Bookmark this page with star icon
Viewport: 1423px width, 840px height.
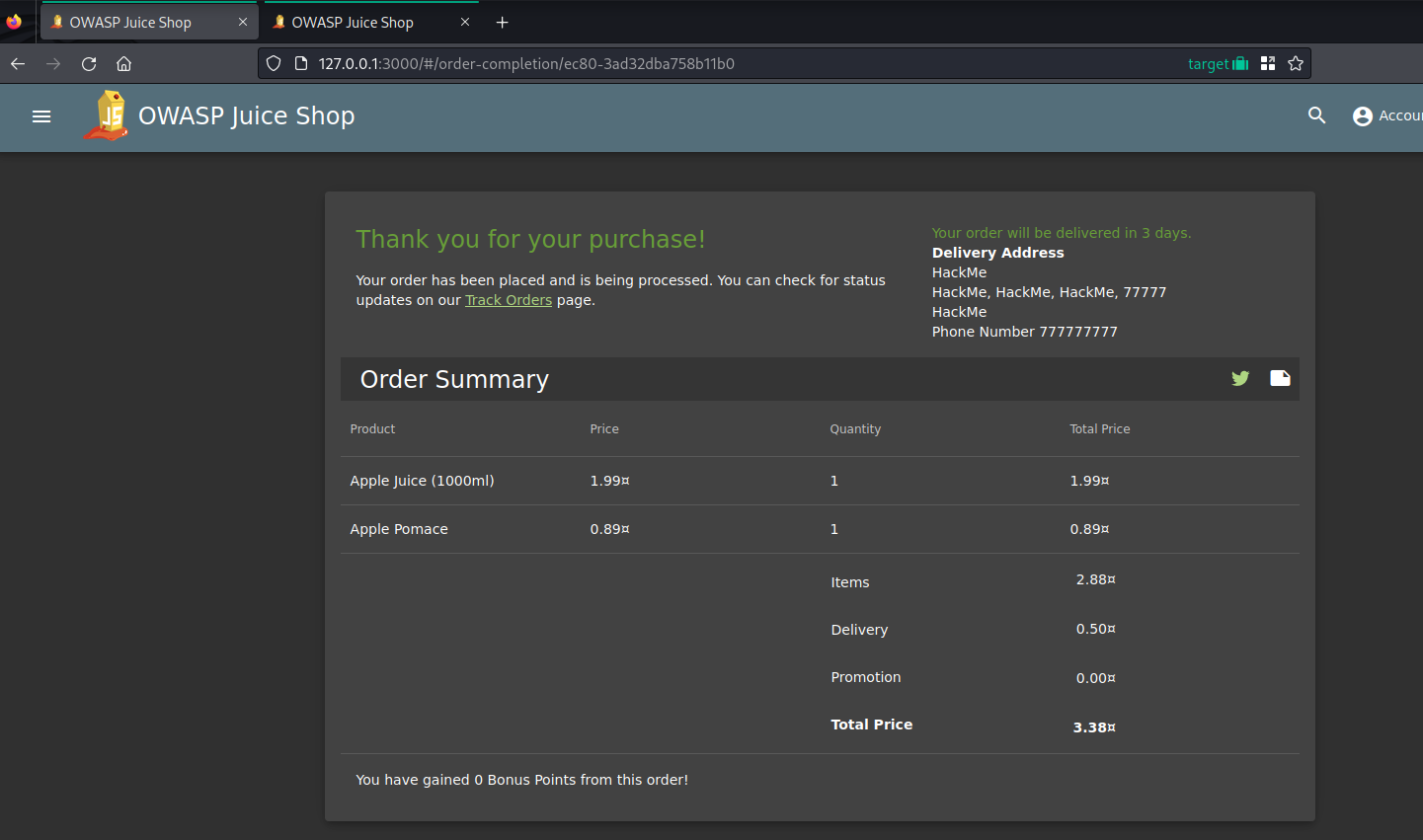click(1296, 63)
